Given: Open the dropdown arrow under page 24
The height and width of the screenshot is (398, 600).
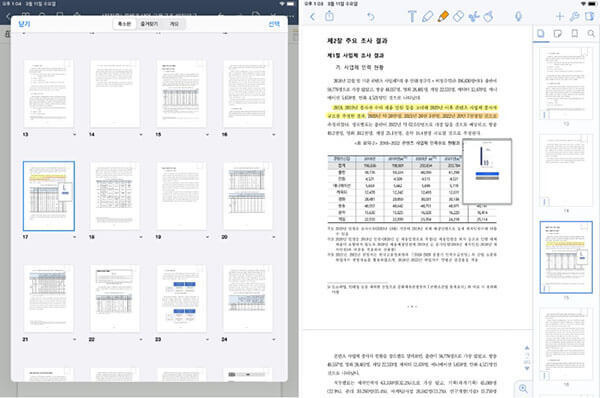Looking at the screenshot, I should point(274,339).
